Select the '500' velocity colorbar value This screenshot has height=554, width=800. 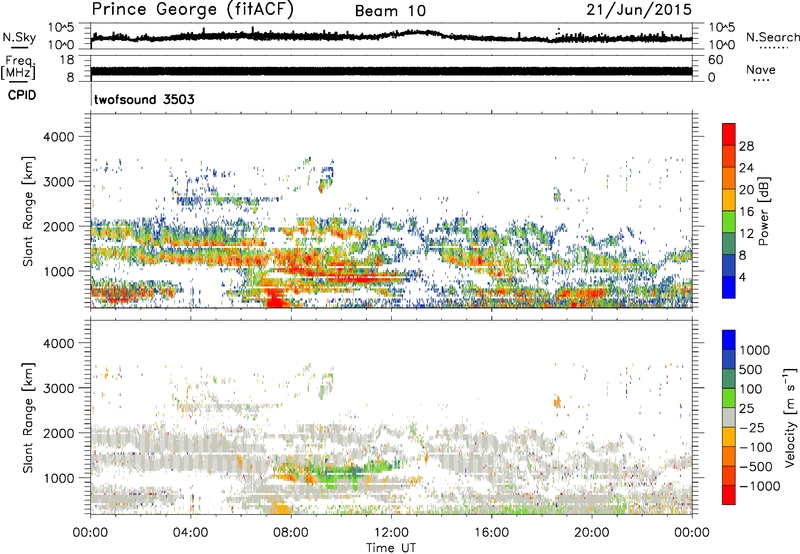click(751, 370)
